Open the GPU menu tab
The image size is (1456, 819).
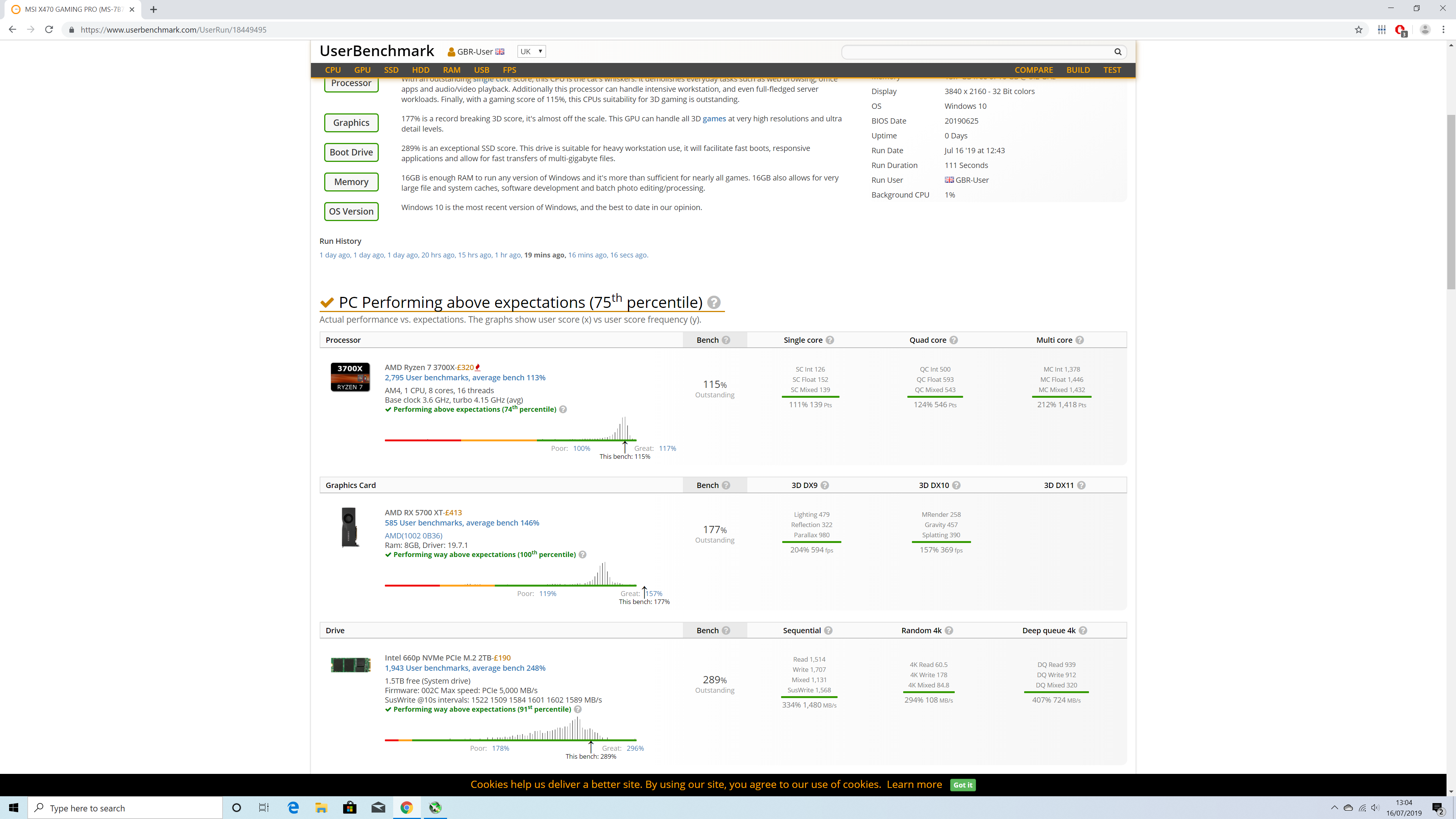pyautogui.click(x=362, y=70)
